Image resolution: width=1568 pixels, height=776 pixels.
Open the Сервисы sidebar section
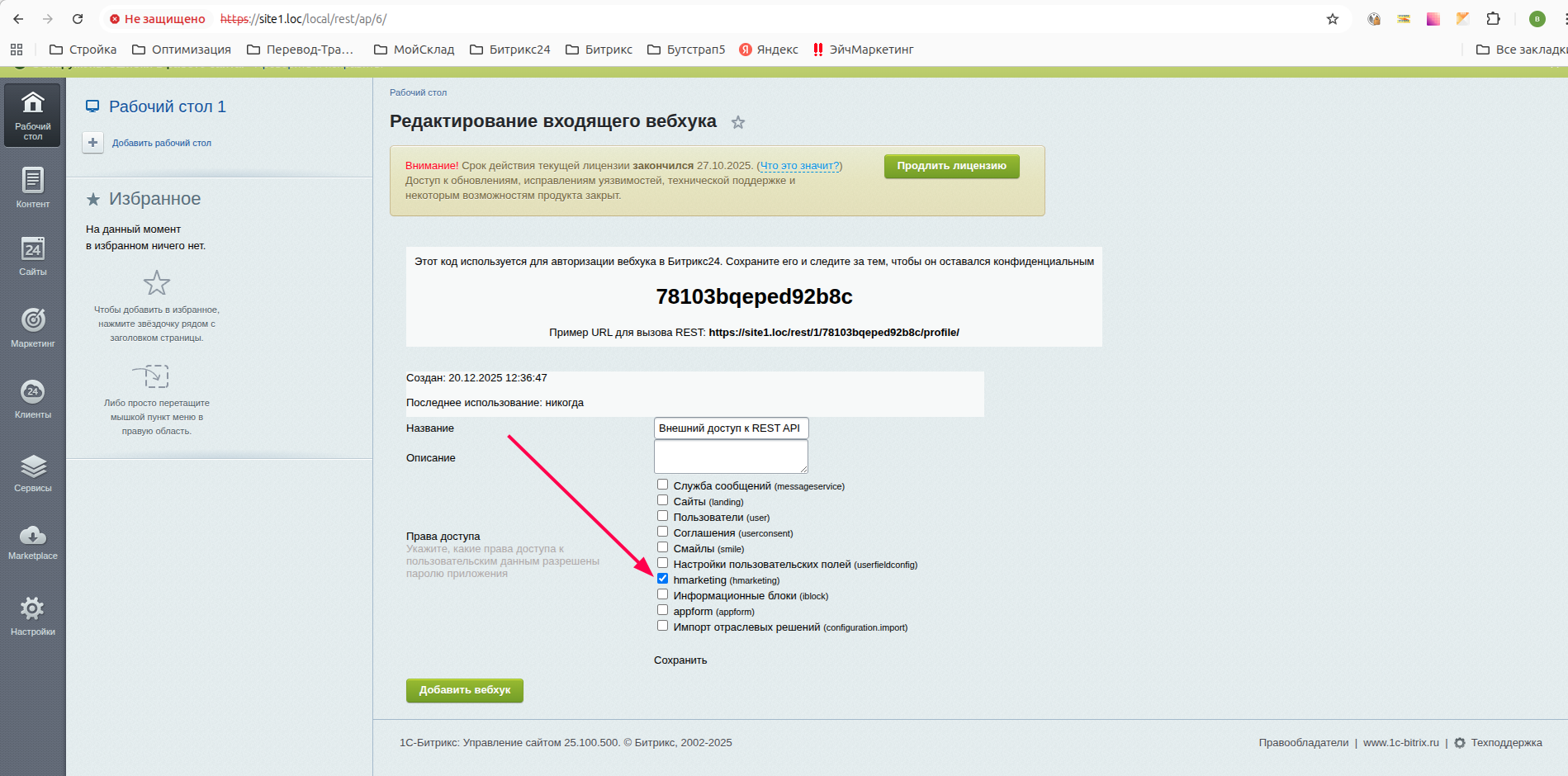(x=32, y=472)
